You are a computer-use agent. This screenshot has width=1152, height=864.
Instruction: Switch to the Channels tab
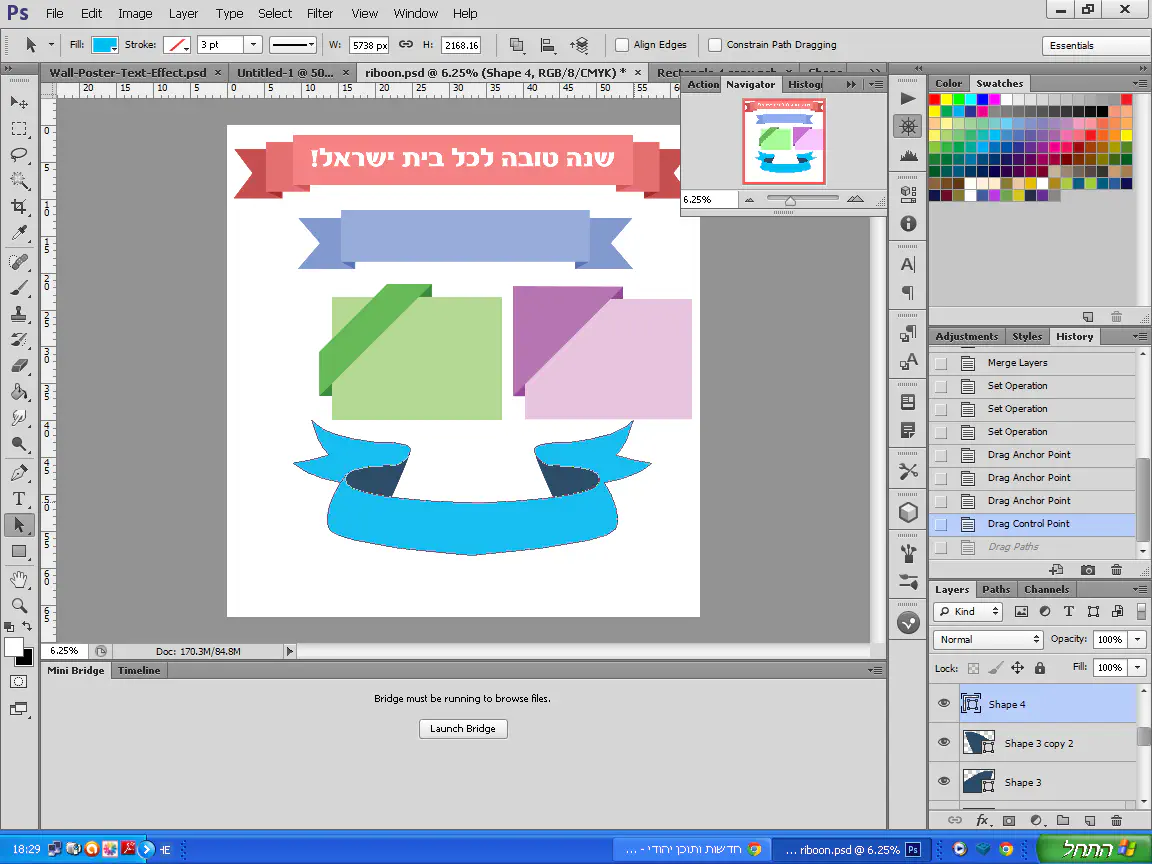pos(1046,589)
